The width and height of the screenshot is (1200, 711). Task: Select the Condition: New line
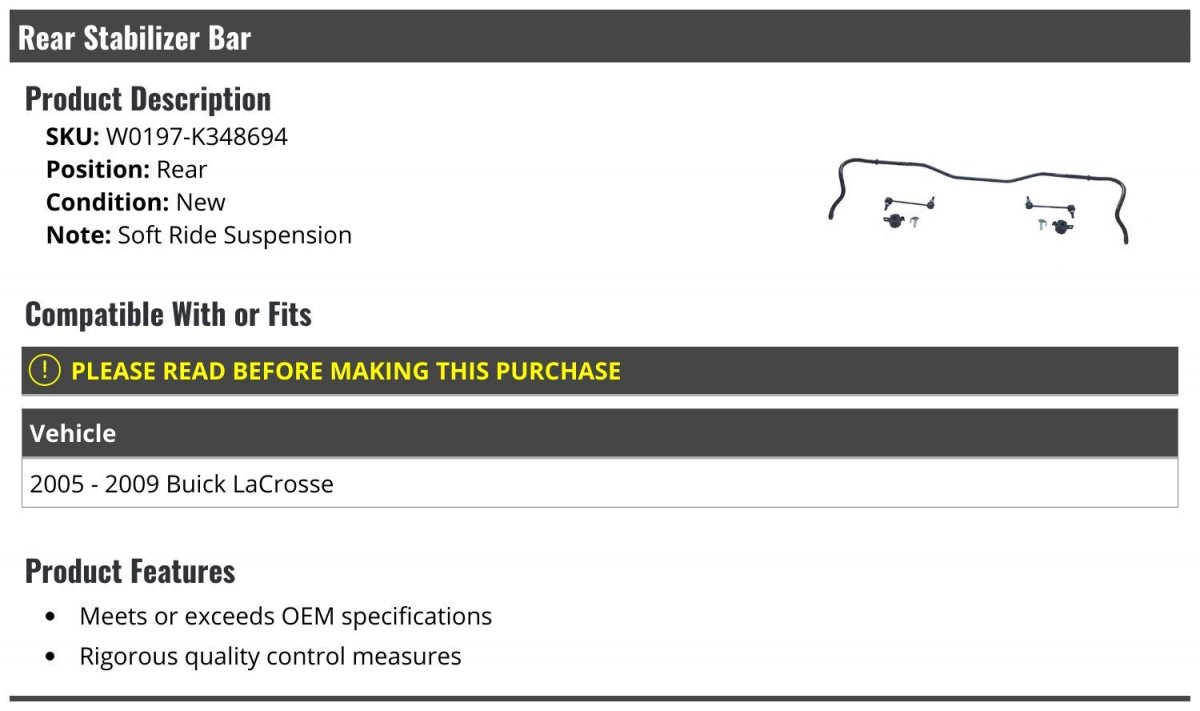pyautogui.click(x=136, y=202)
